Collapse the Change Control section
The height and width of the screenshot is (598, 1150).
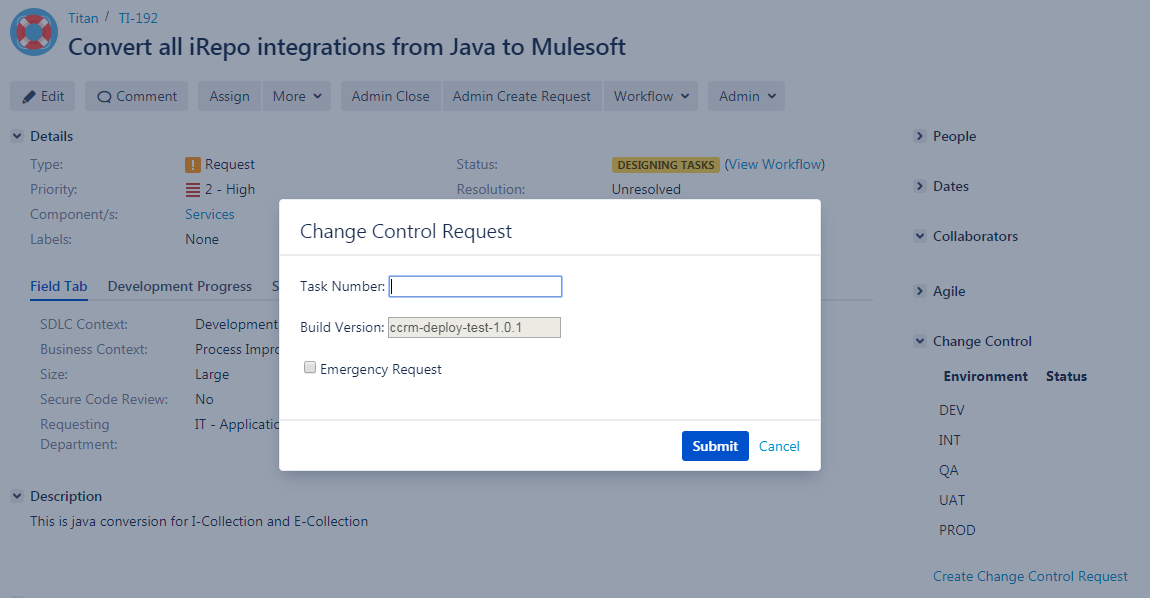click(x=920, y=341)
